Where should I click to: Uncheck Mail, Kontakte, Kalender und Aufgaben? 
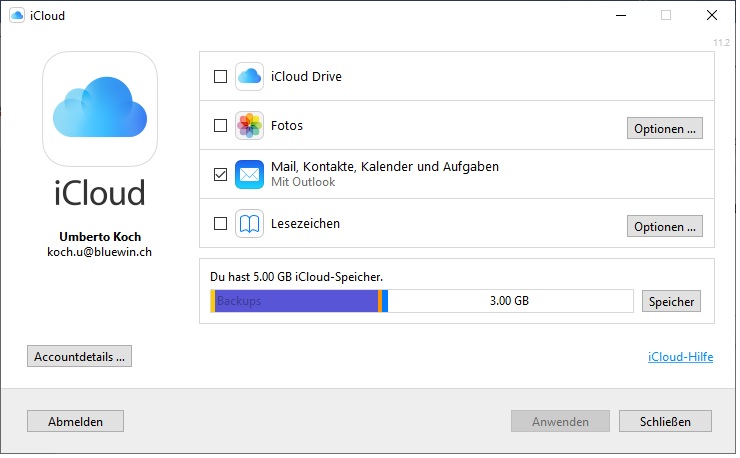tap(220, 175)
